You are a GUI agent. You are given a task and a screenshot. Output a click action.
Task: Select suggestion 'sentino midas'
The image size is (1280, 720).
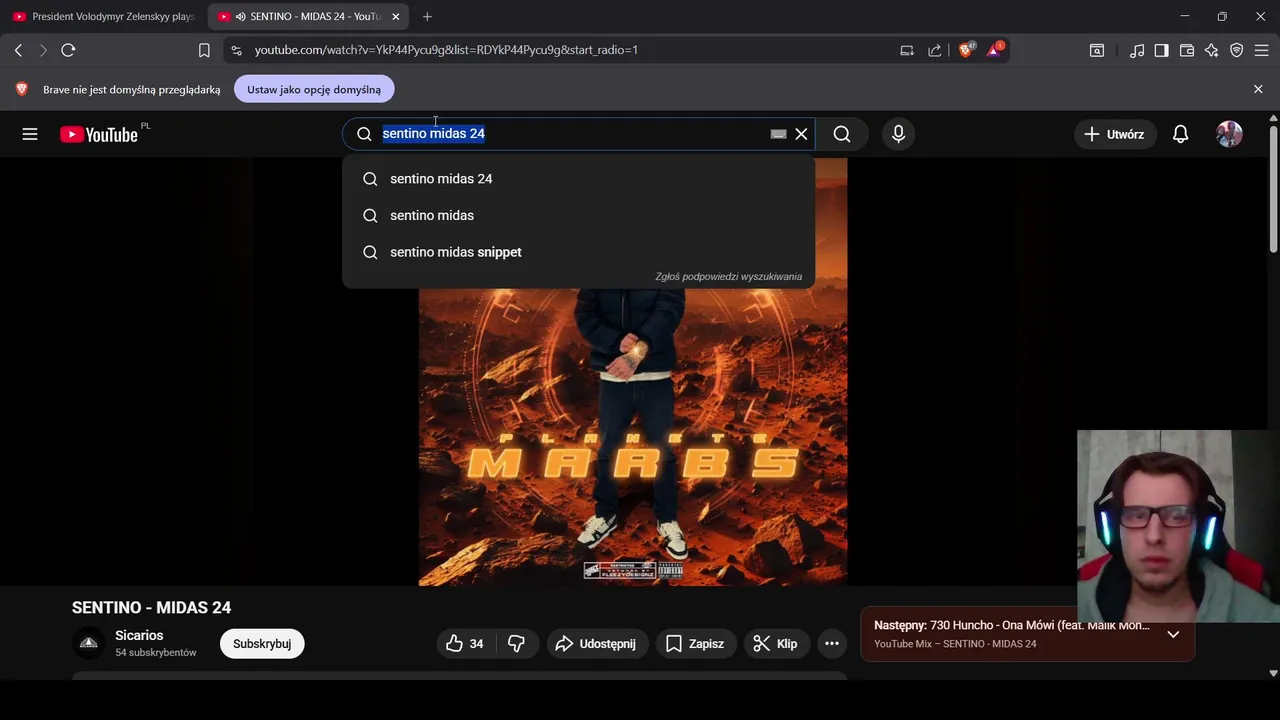578,215
